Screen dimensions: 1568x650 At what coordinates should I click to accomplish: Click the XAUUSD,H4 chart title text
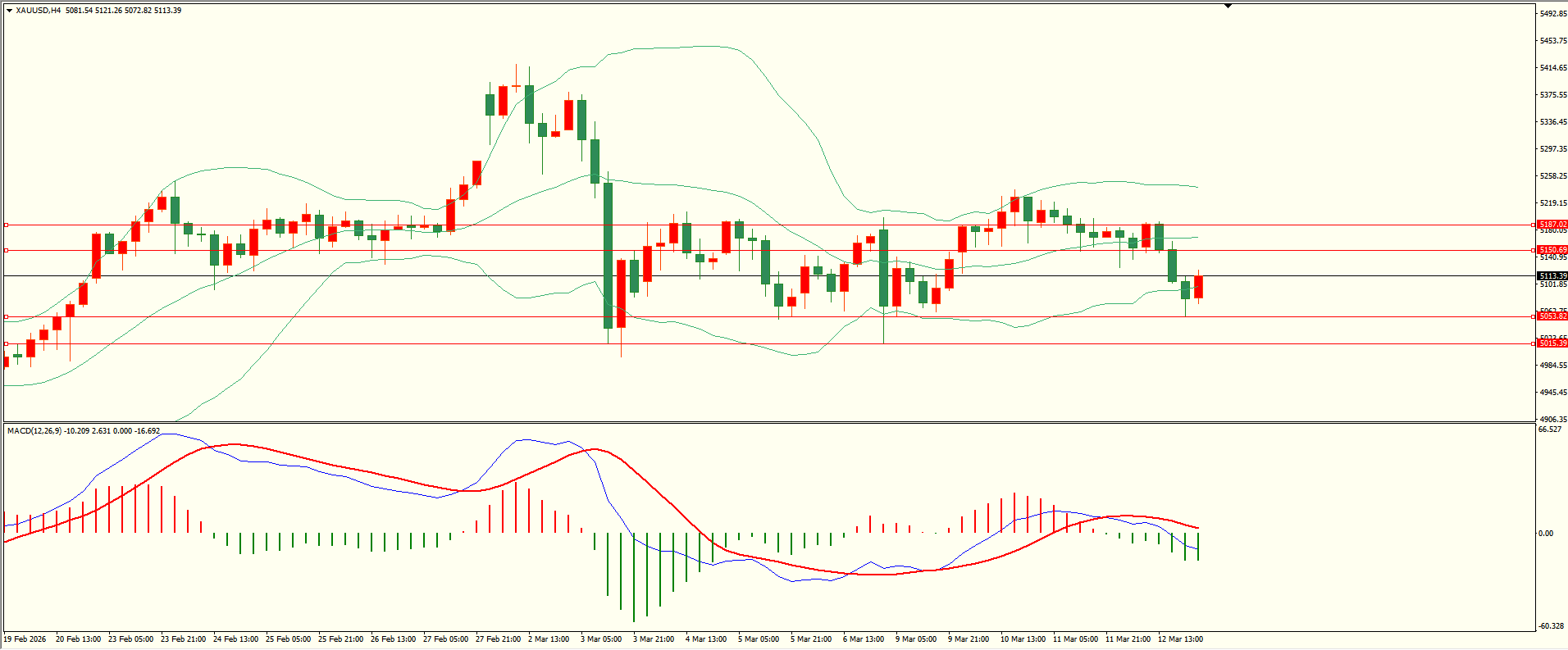pos(38,11)
